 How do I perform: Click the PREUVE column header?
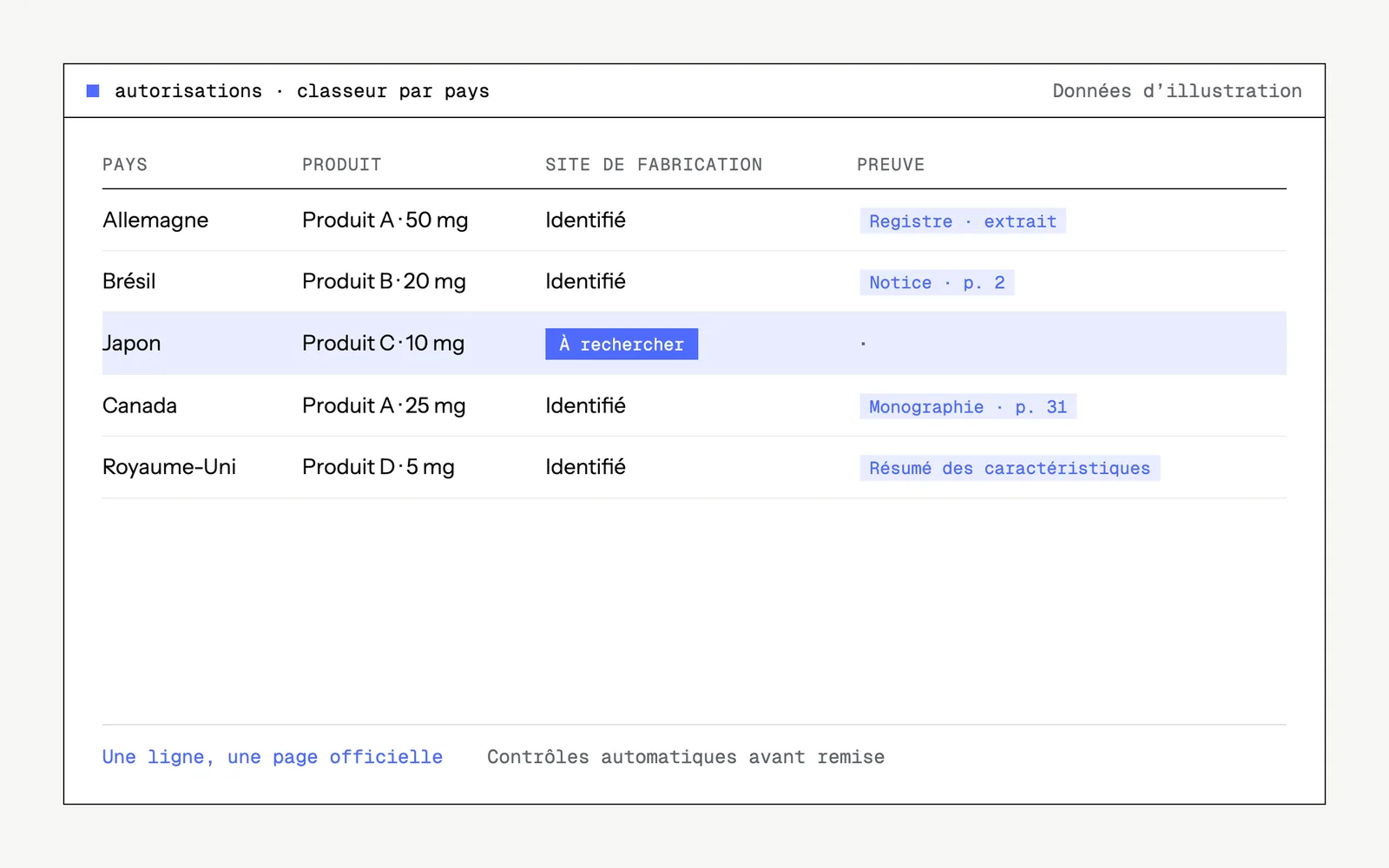pos(891,165)
